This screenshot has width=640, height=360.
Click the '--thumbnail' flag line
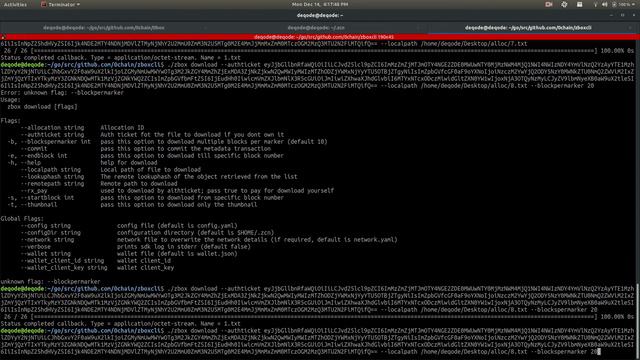tap(132, 204)
